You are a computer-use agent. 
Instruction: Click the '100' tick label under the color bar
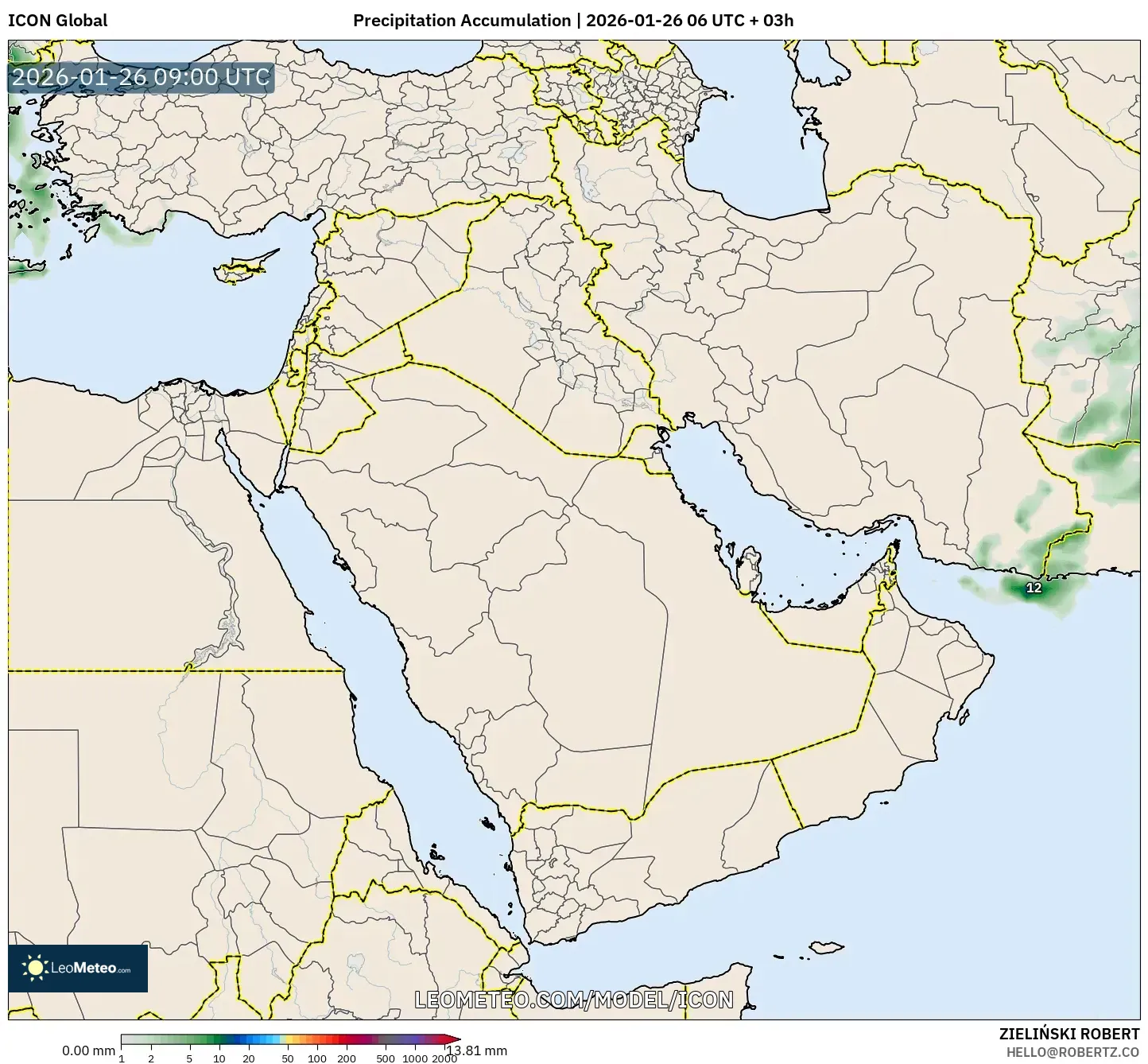coord(317,1058)
